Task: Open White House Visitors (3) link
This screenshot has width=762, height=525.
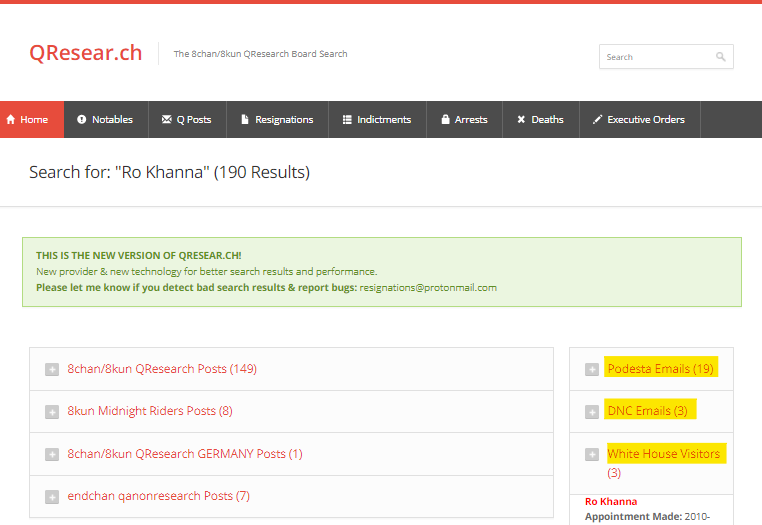Action: coord(663,463)
